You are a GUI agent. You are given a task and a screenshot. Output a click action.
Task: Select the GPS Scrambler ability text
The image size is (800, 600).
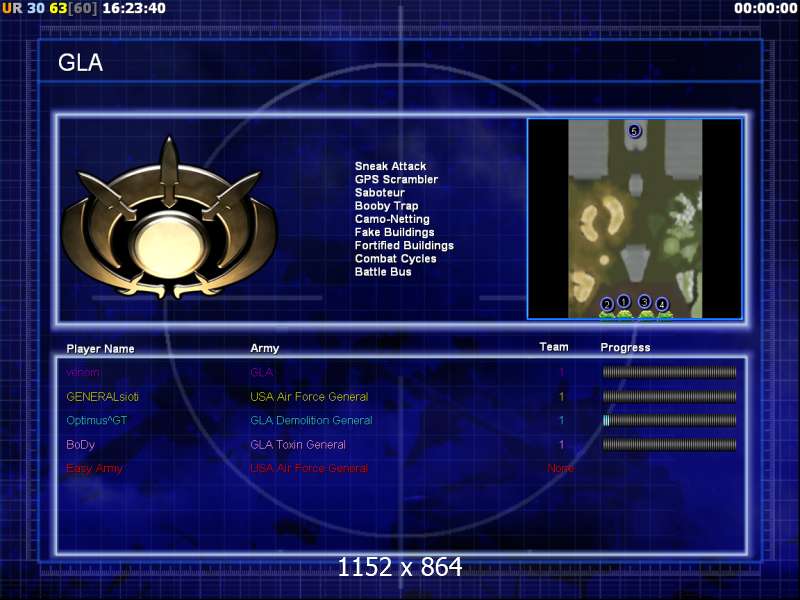(396, 179)
